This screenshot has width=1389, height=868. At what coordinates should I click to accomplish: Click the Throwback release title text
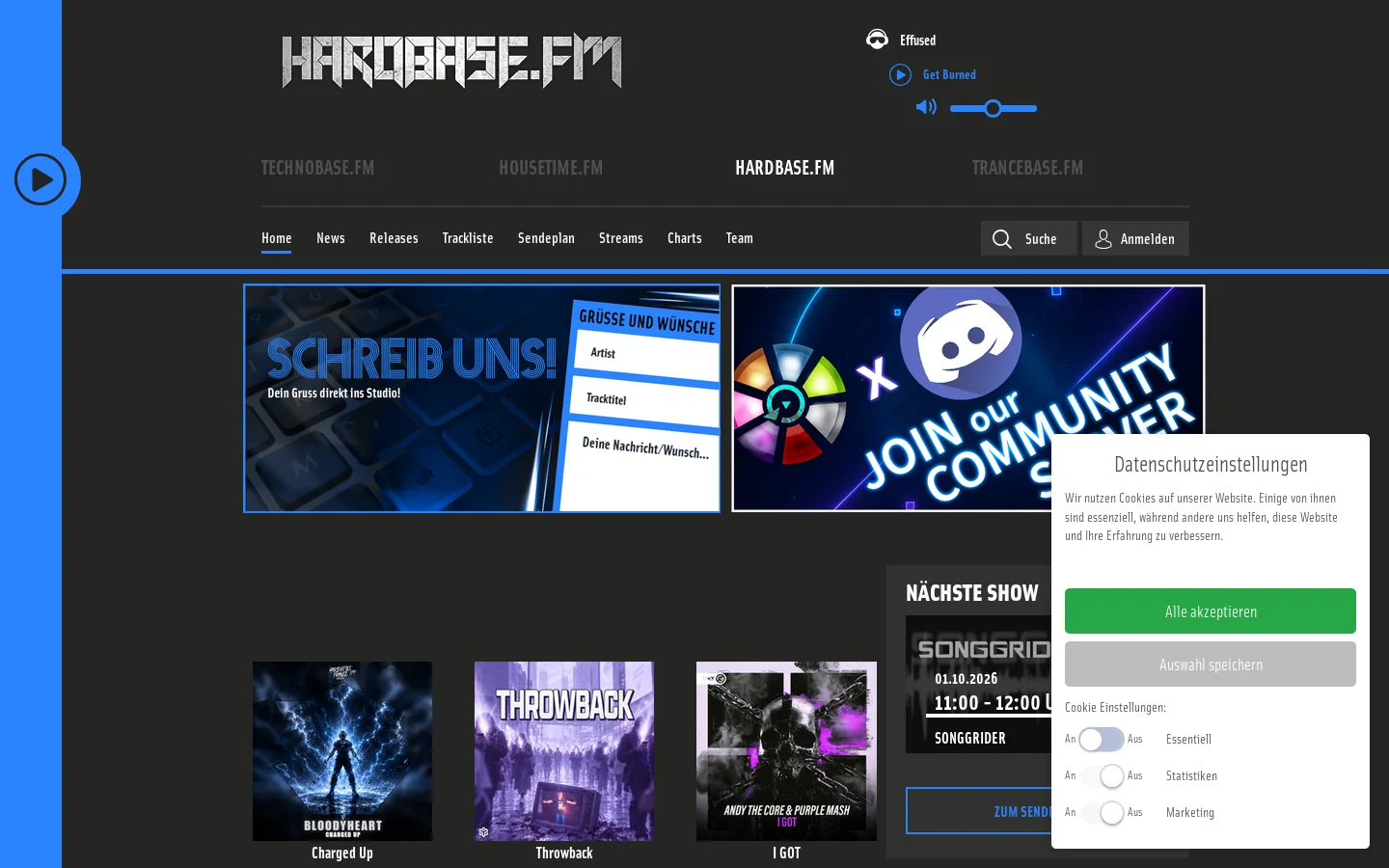(564, 853)
